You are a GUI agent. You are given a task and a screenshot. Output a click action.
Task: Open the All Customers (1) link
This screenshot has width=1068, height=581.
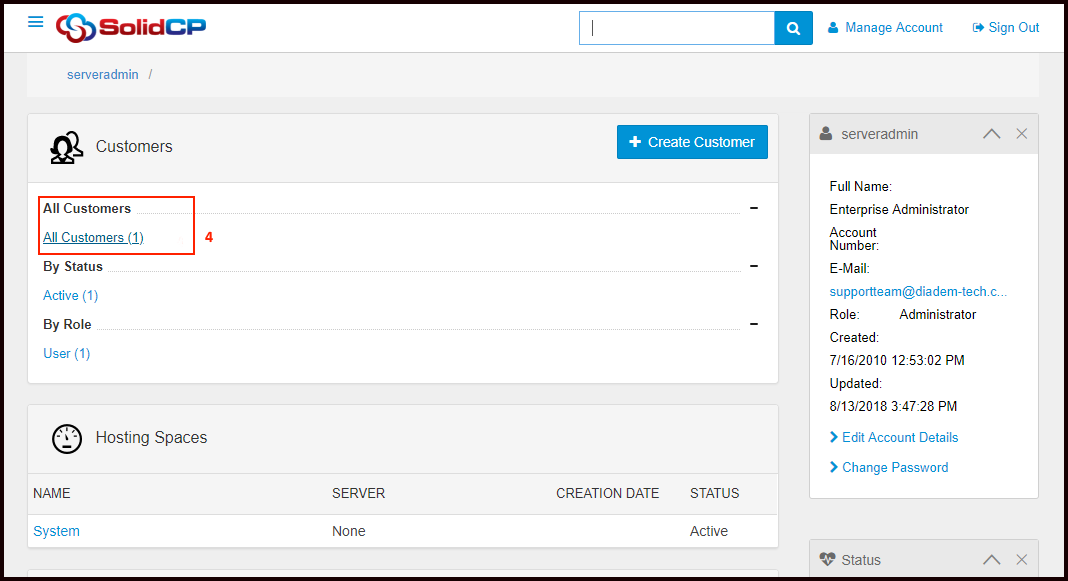tap(93, 238)
